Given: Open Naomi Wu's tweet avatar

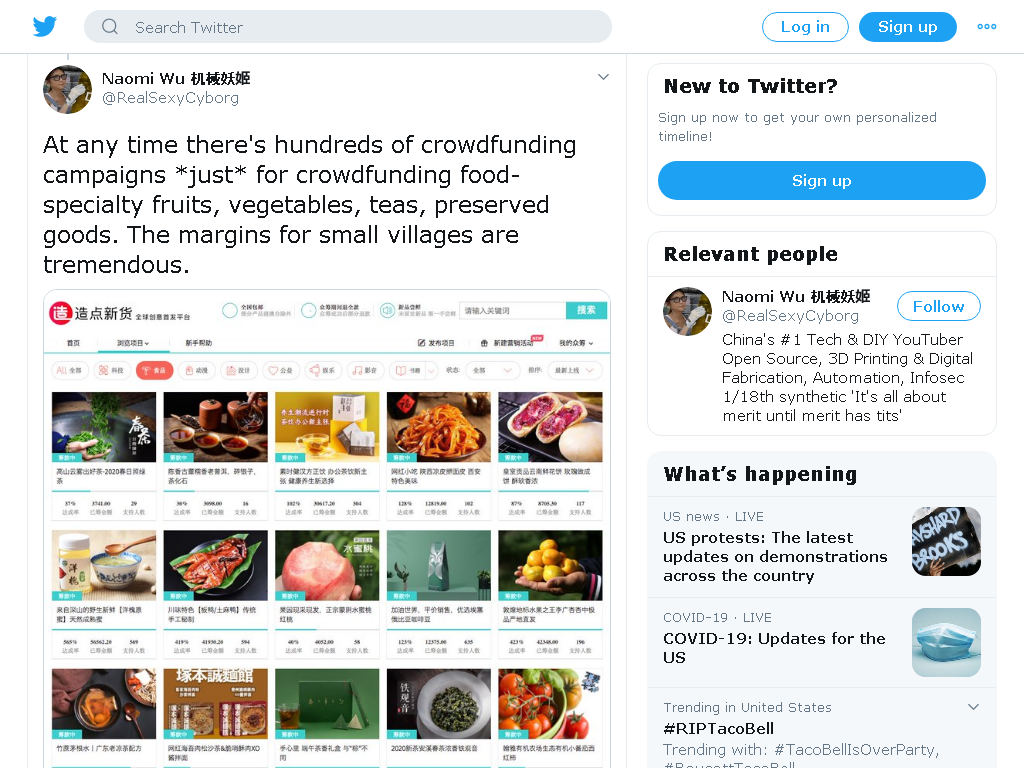Looking at the screenshot, I should (x=67, y=89).
